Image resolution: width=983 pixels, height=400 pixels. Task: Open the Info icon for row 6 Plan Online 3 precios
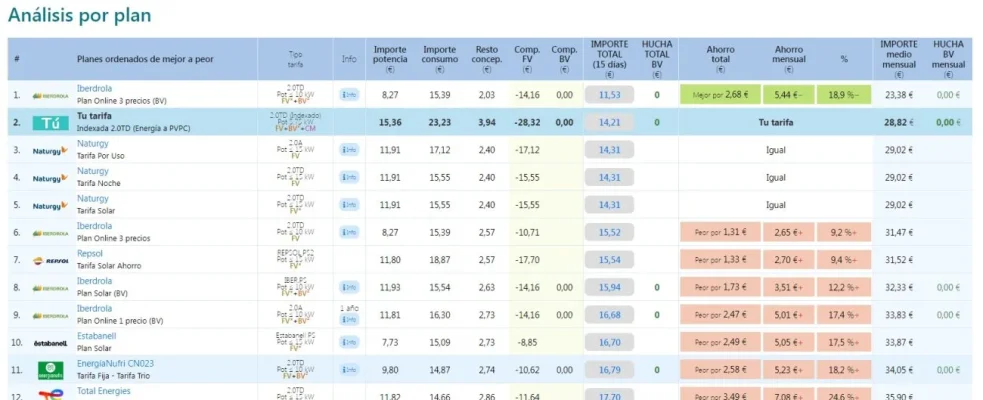pyautogui.click(x=349, y=233)
